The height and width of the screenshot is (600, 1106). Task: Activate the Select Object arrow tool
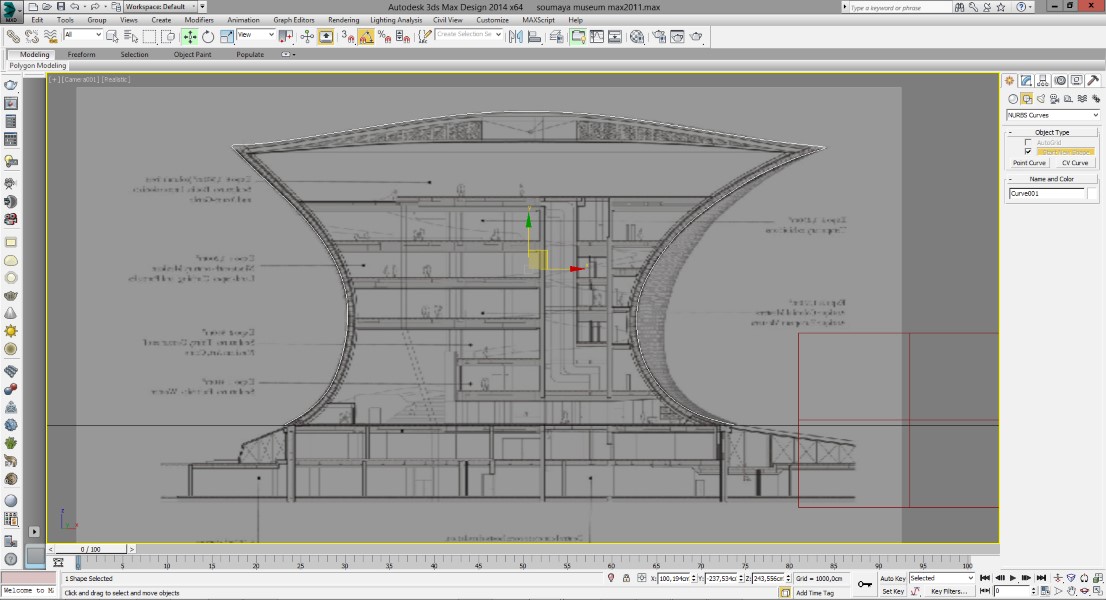(112, 37)
